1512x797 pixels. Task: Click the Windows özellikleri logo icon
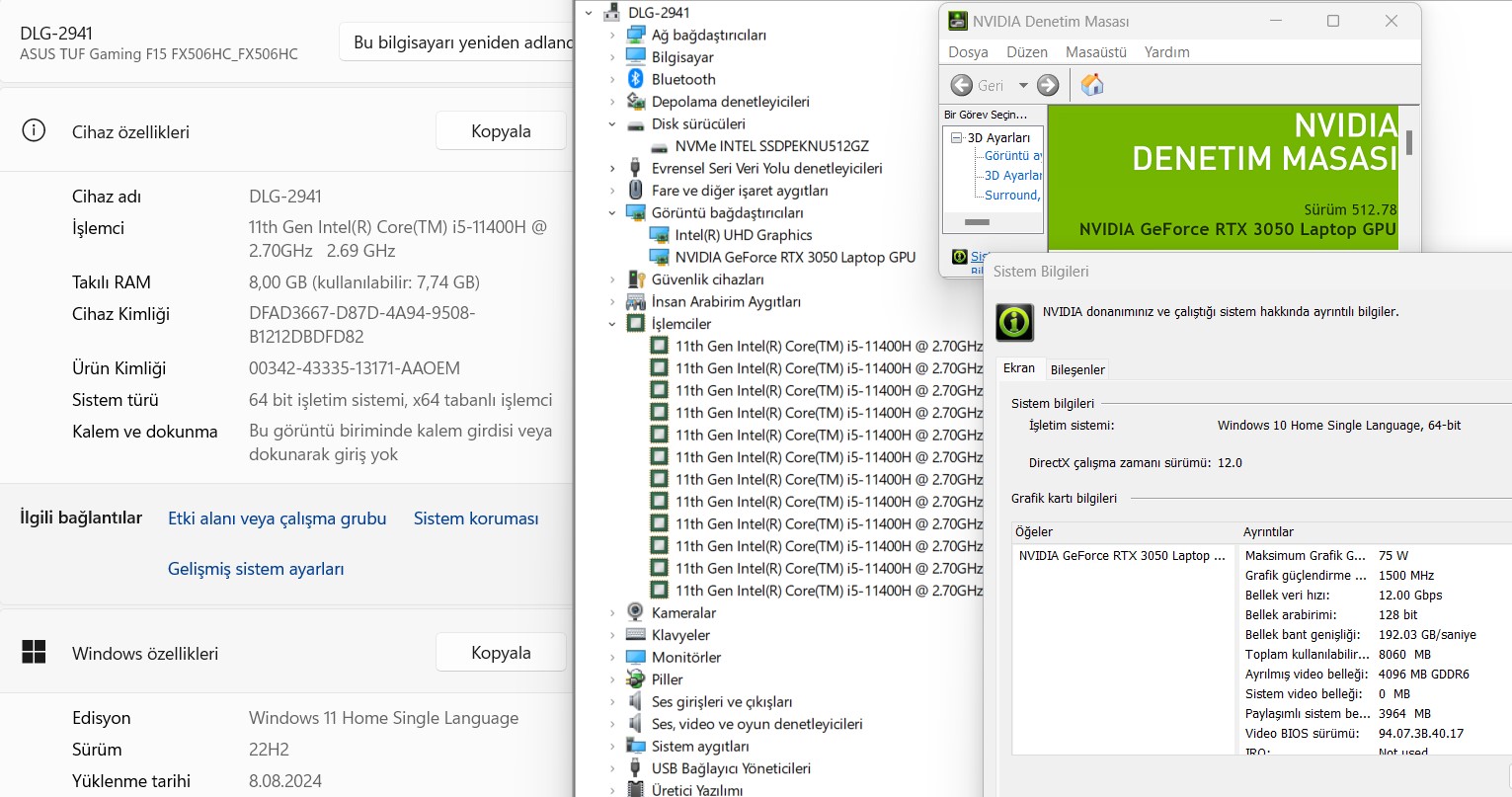tap(34, 652)
